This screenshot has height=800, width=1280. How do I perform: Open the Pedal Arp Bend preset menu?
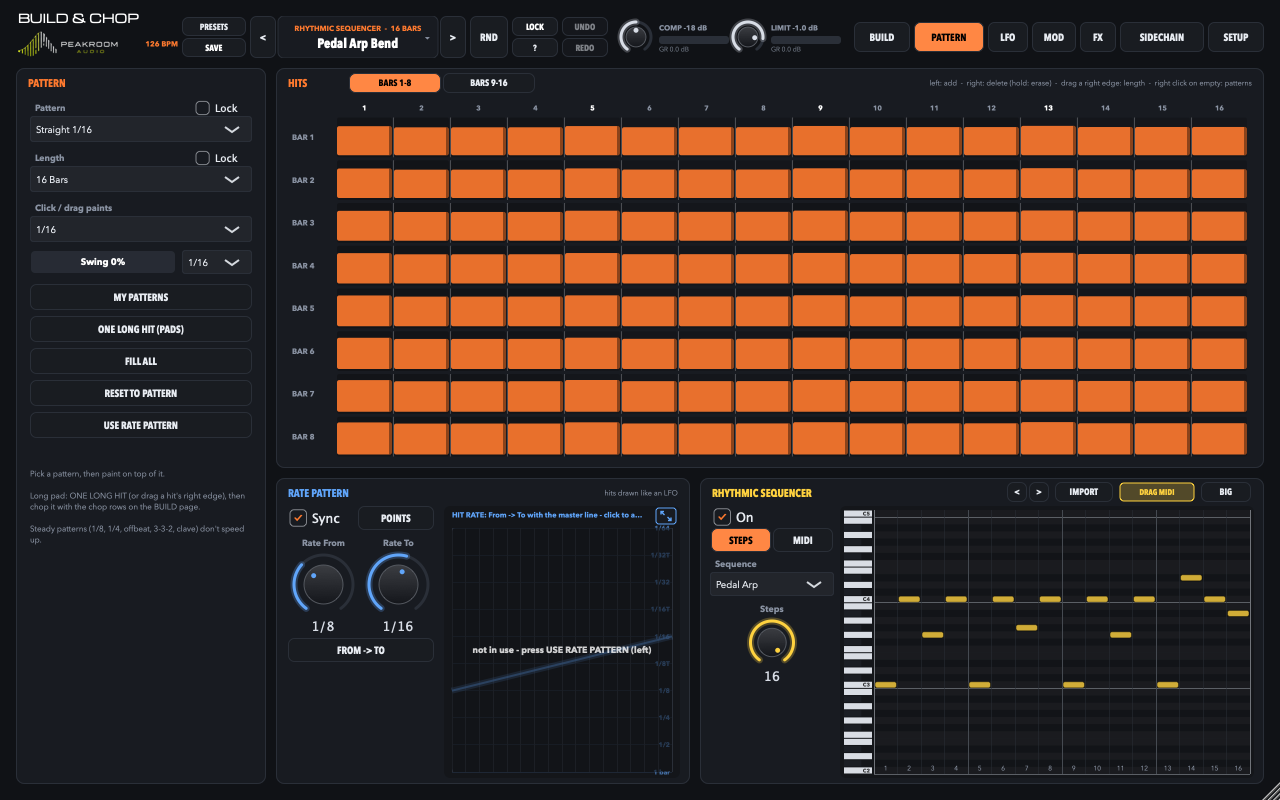tap(358, 37)
